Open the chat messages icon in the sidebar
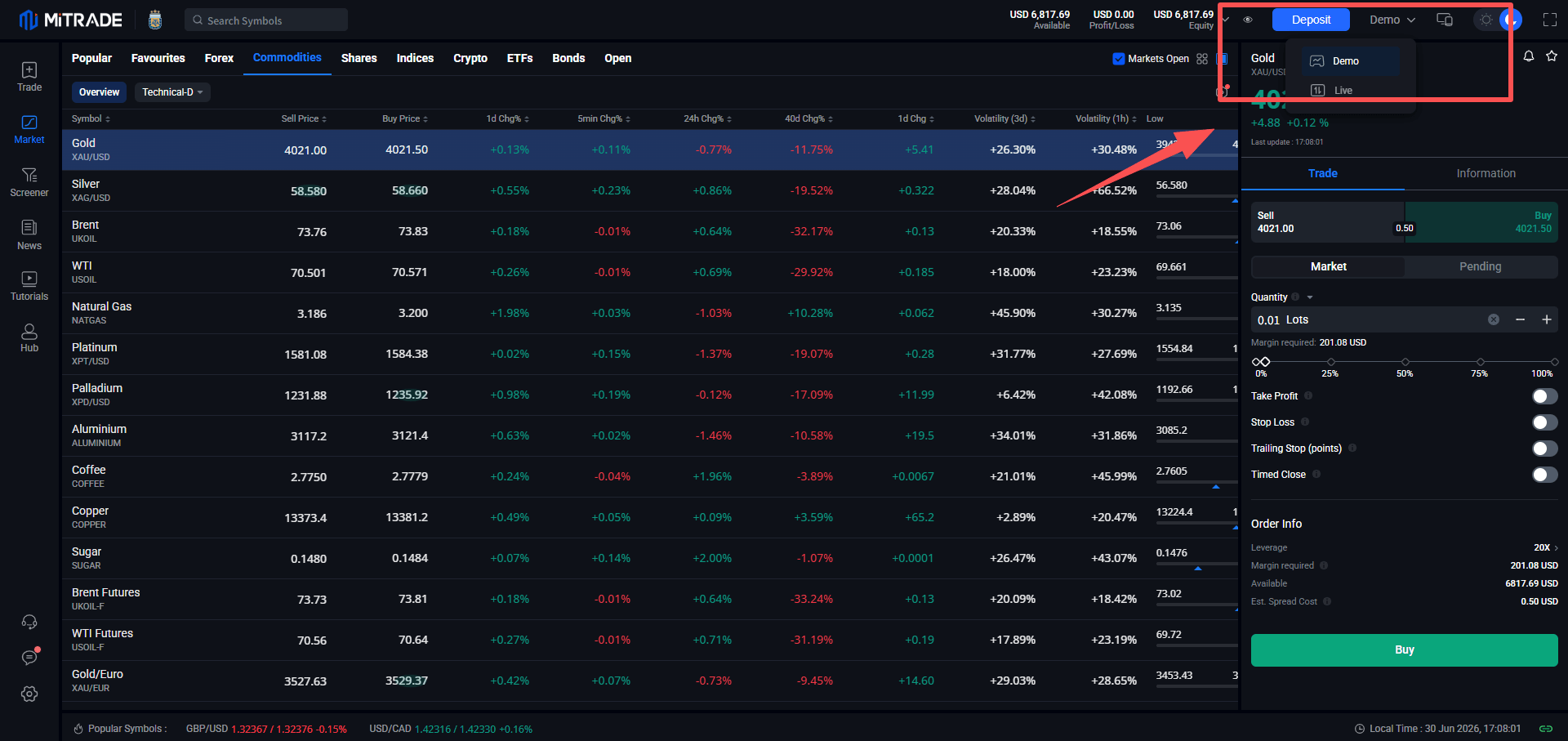Viewport: 1568px width, 741px height. pyautogui.click(x=29, y=657)
